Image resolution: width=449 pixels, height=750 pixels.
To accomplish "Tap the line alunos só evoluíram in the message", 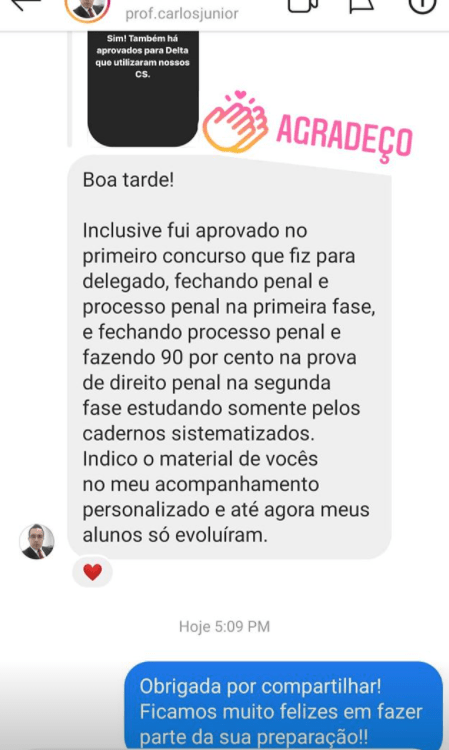I will click(x=175, y=535).
